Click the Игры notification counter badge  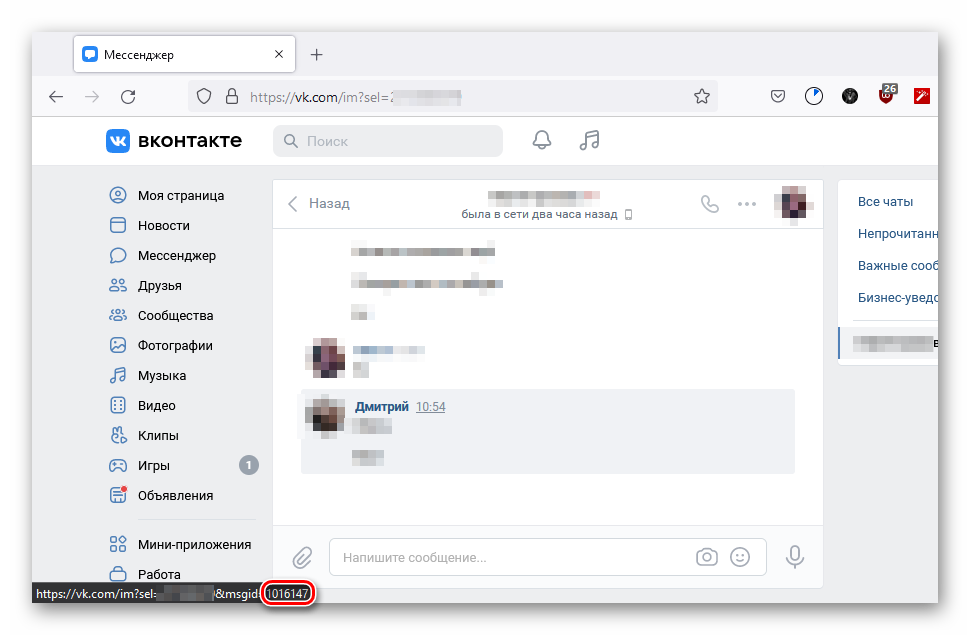coord(249,465)
